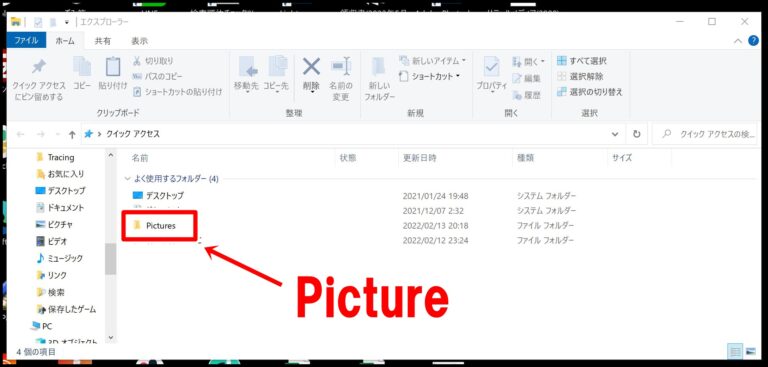Switch to the 表示 (View) ribbon tab
This screenshot has width=768, height=367.
[140, 41]
